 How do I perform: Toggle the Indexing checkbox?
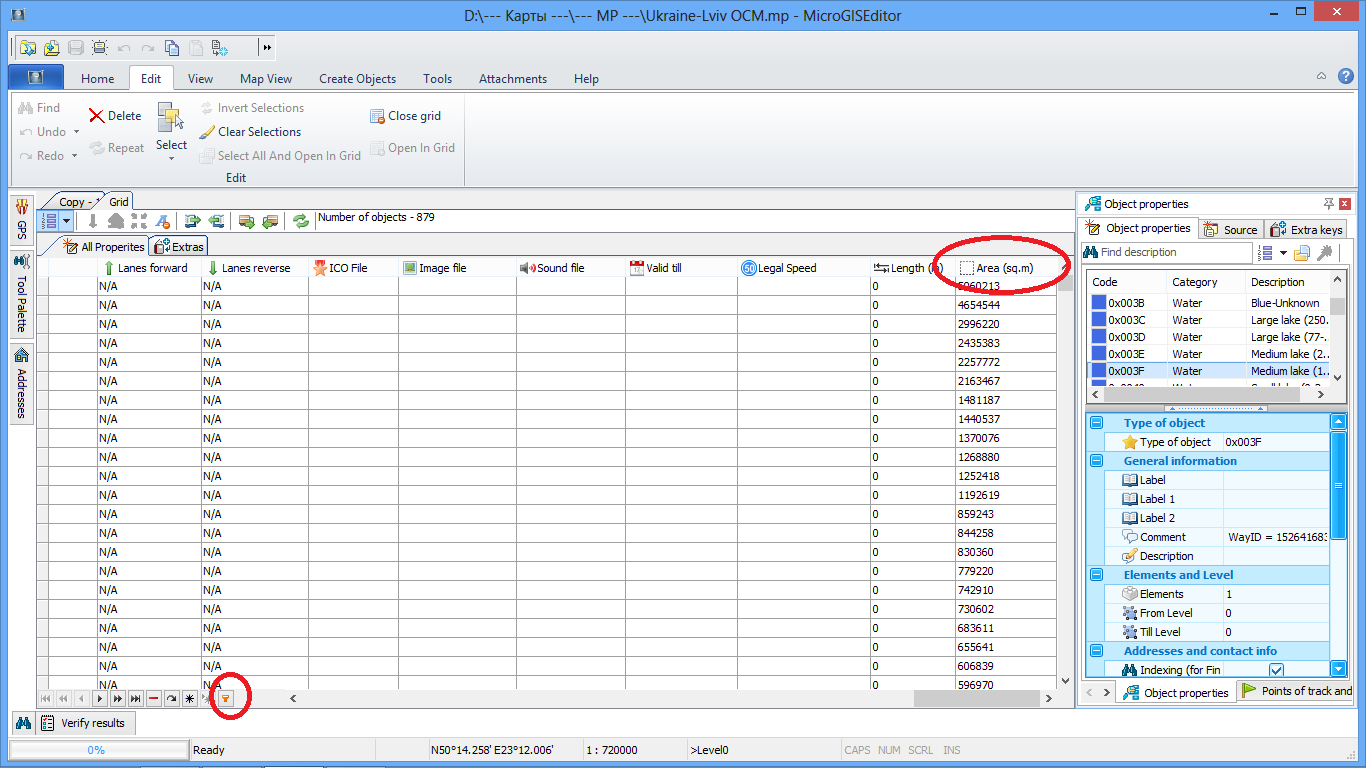pyautogui.click(x=1276, y=670)
